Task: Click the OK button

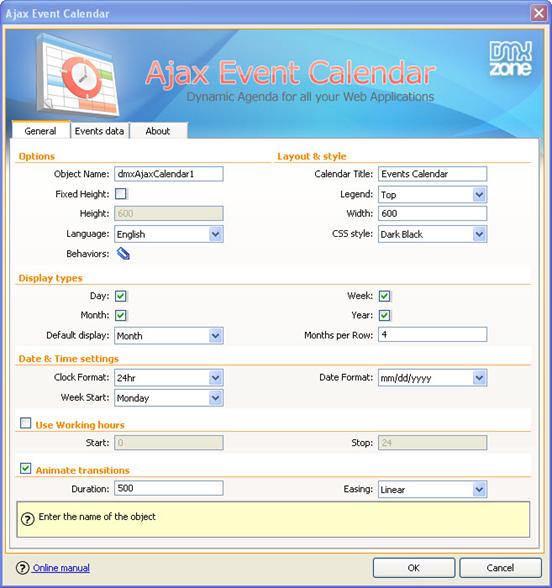Action: [414, 568]
